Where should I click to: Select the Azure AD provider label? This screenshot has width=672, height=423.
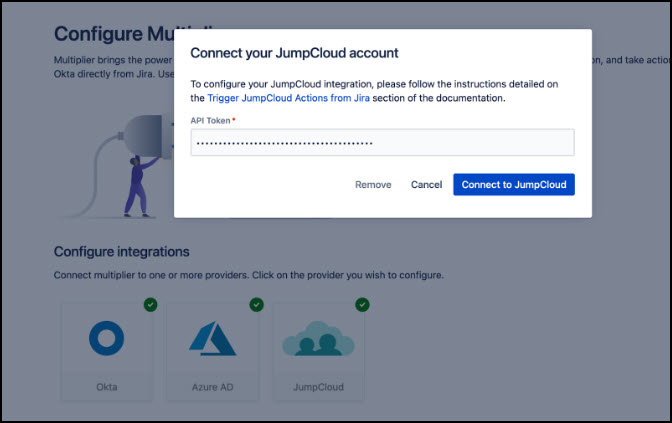pos(212,386)
